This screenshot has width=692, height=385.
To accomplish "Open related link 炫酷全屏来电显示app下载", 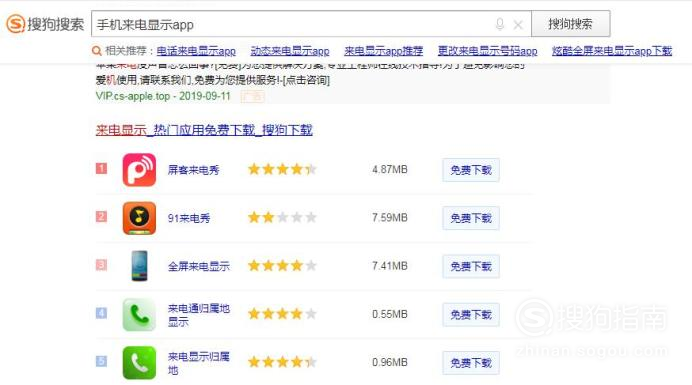I will pos(612,51).
